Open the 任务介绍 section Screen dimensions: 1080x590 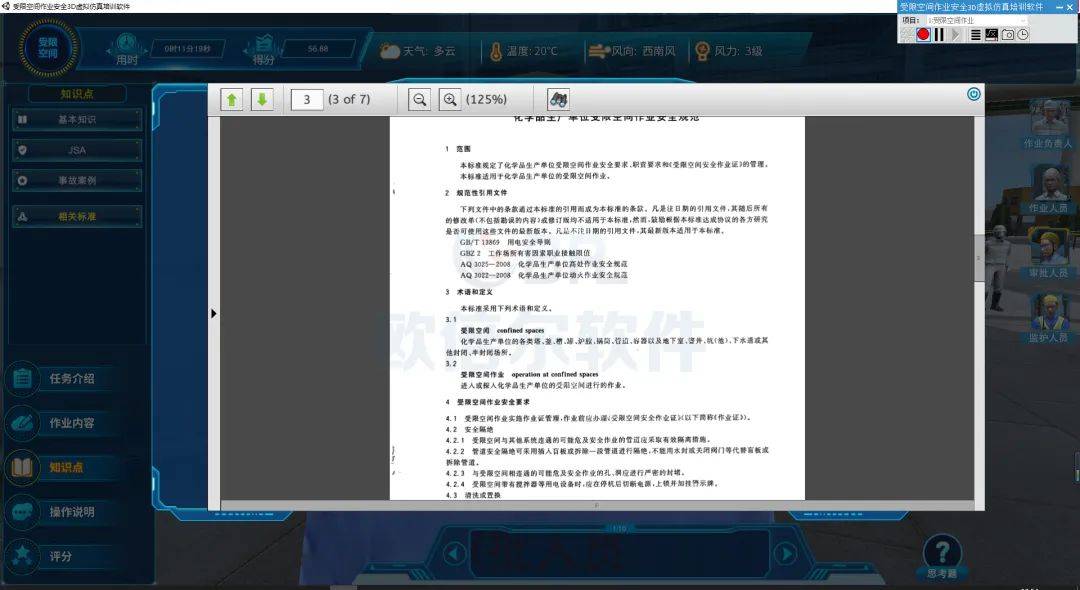tap(72, 379)
